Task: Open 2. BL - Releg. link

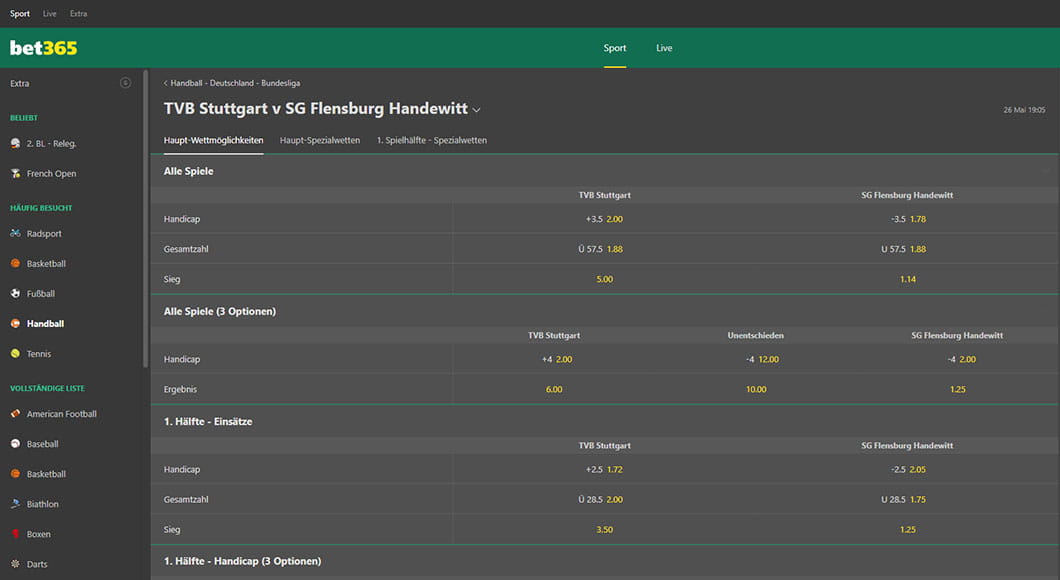Action: 51,144
